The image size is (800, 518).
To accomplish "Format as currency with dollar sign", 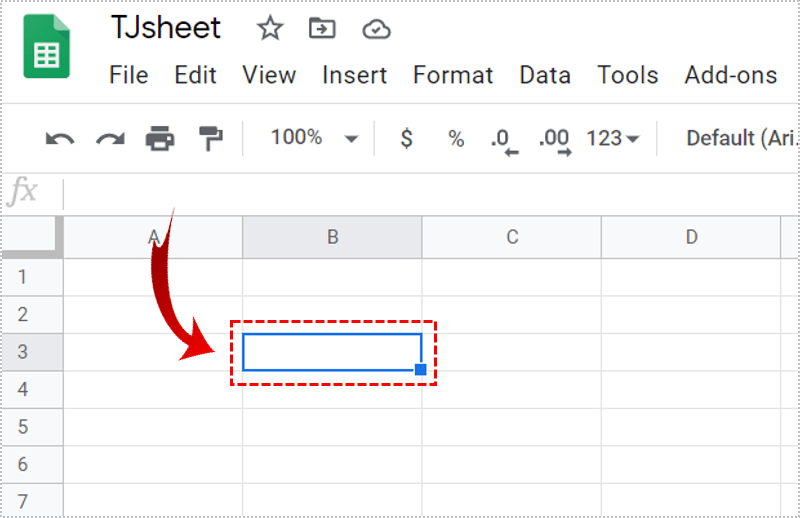I will [406, 139].
